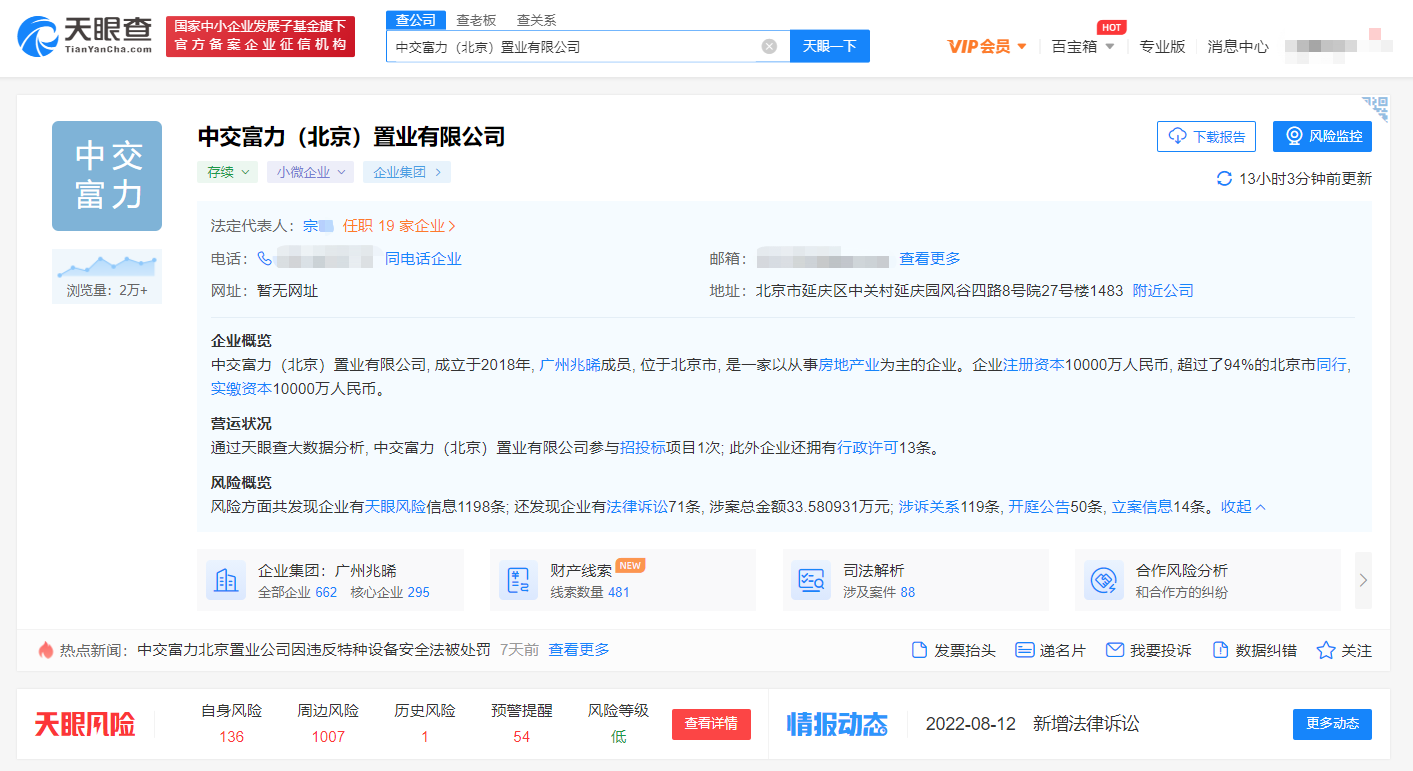The width and height of the screenshot is (1413, 771).
Task: Click the 查看详情 red button
Action: pos(711,724)
